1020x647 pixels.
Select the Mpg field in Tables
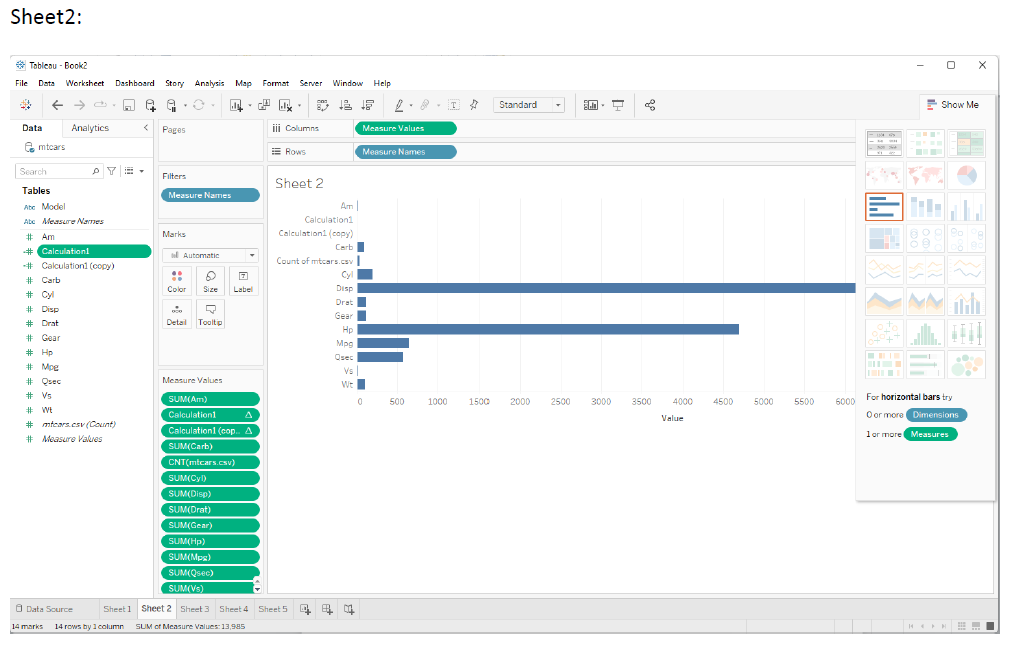[50, 367]
